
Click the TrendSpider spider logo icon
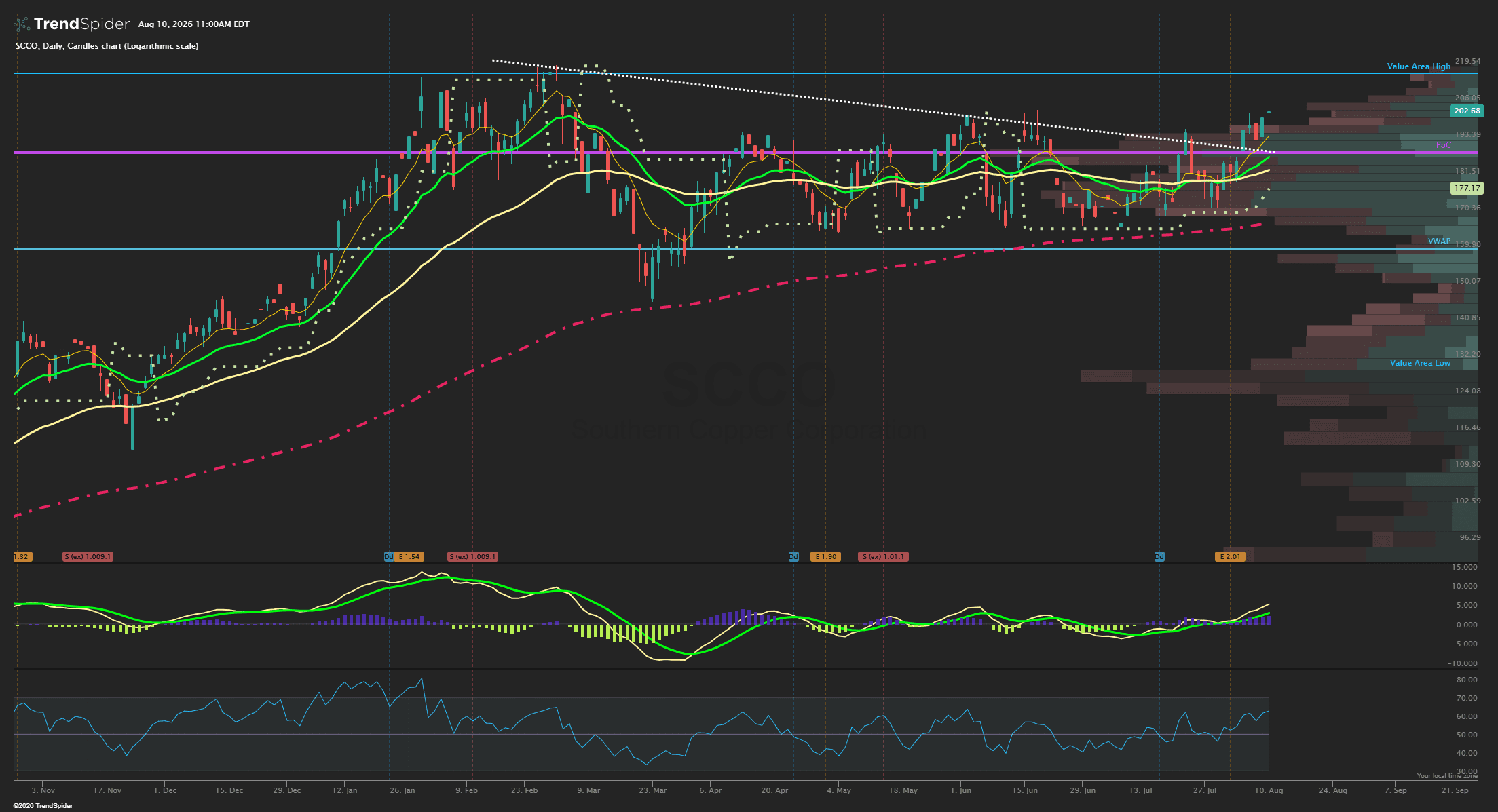pyautogui.click(x=22, y=24)
